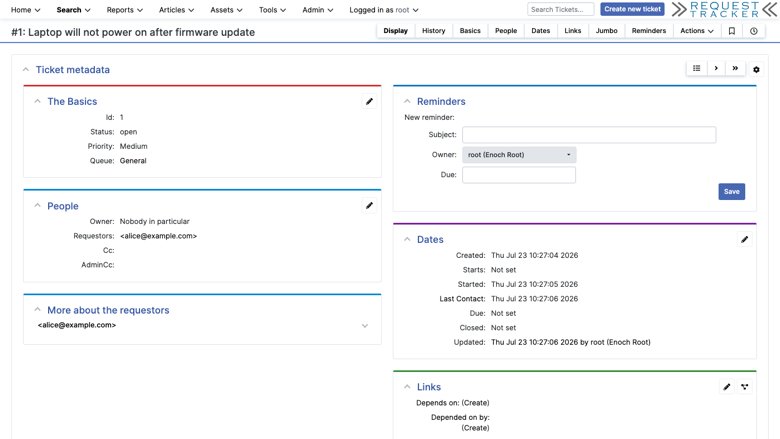Open the Assets menu
Viewport: 780px width, 439px height.
pyautogui.click(x=226, y=10)
